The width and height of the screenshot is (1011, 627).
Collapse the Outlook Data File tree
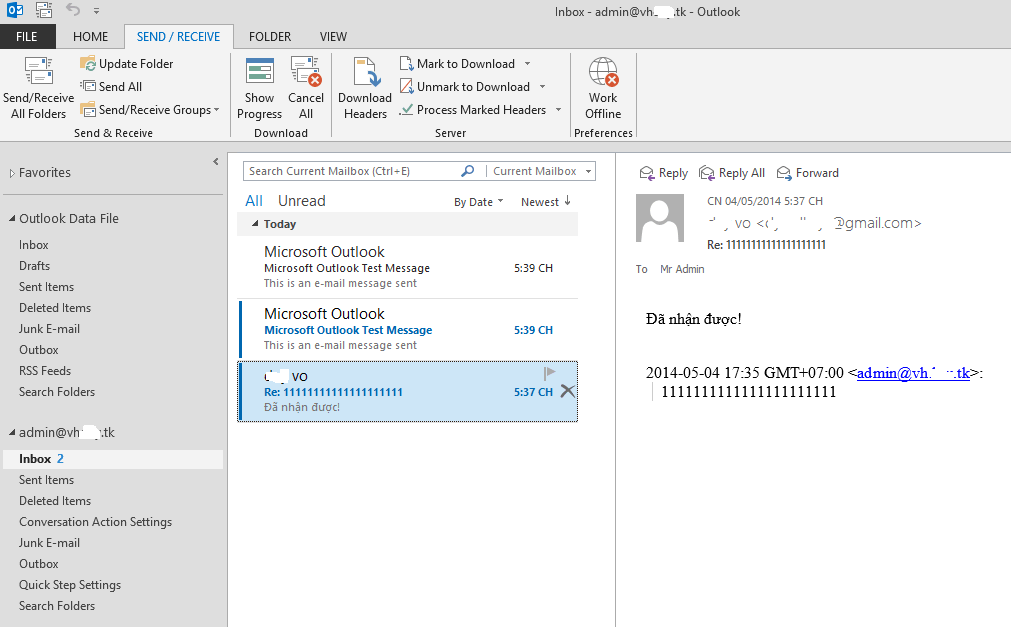pos(12,219)
